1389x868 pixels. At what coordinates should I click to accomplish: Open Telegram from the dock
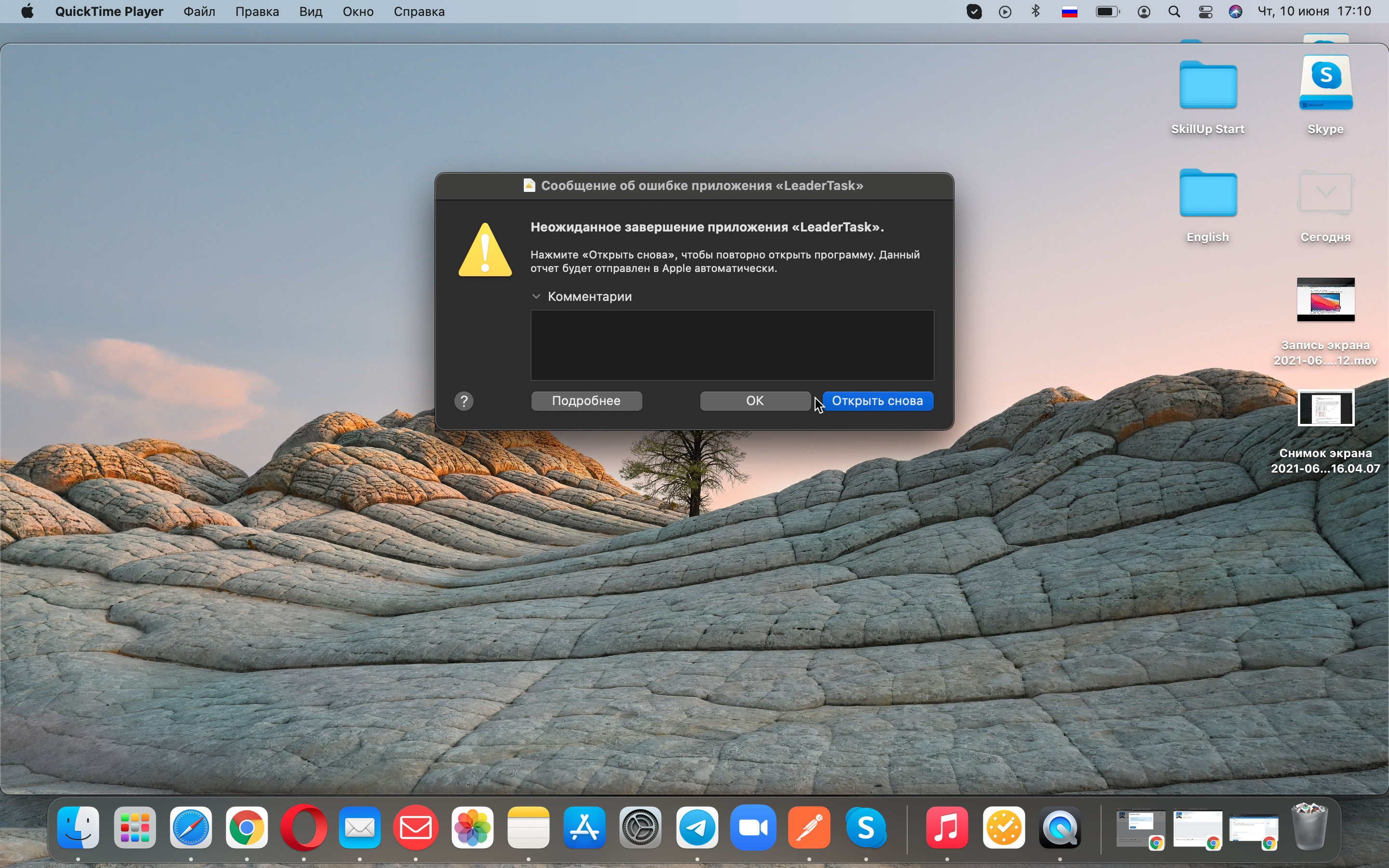tap(697, 828)
